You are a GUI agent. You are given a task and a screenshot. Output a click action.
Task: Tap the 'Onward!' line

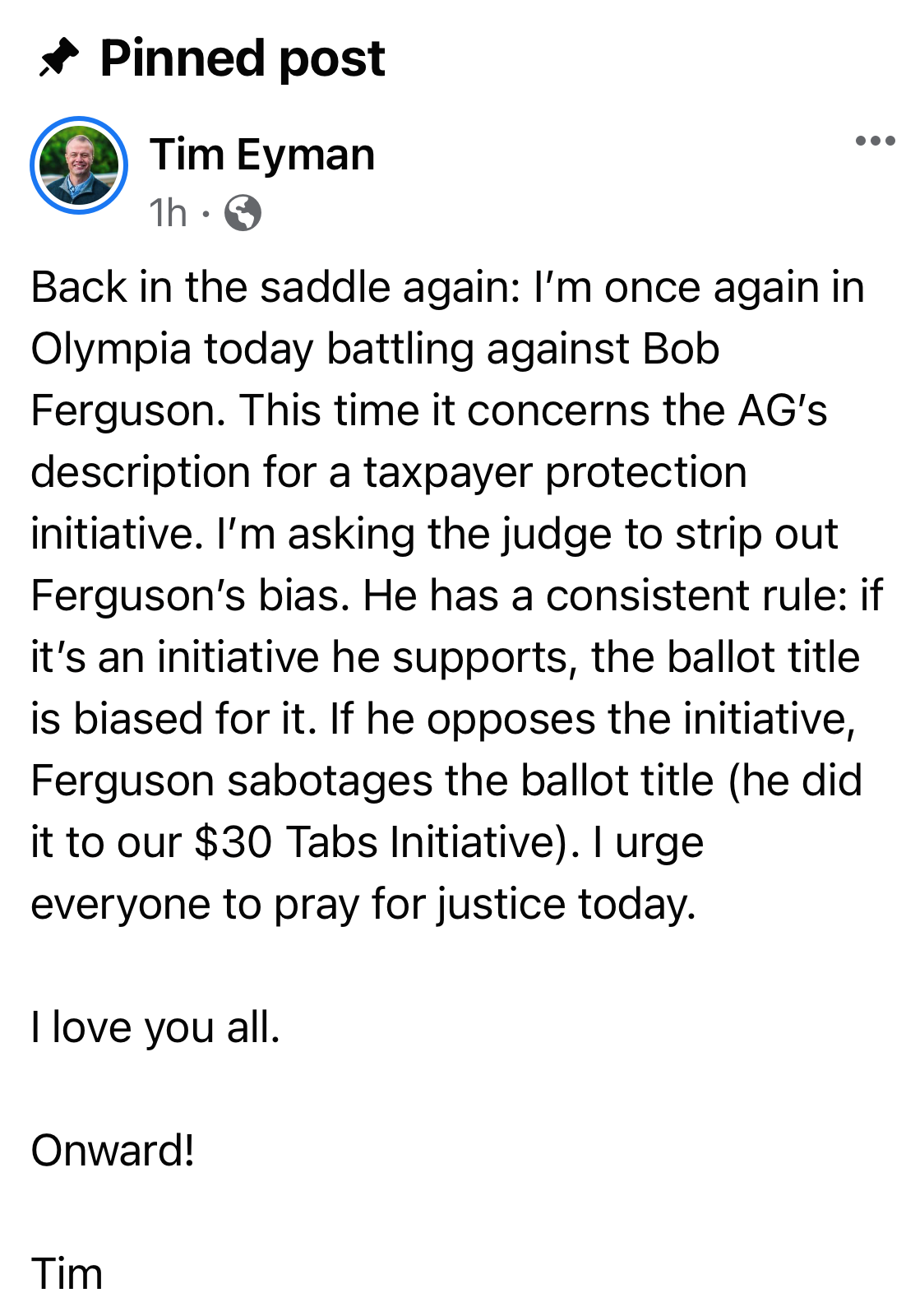pos(113,1150)
